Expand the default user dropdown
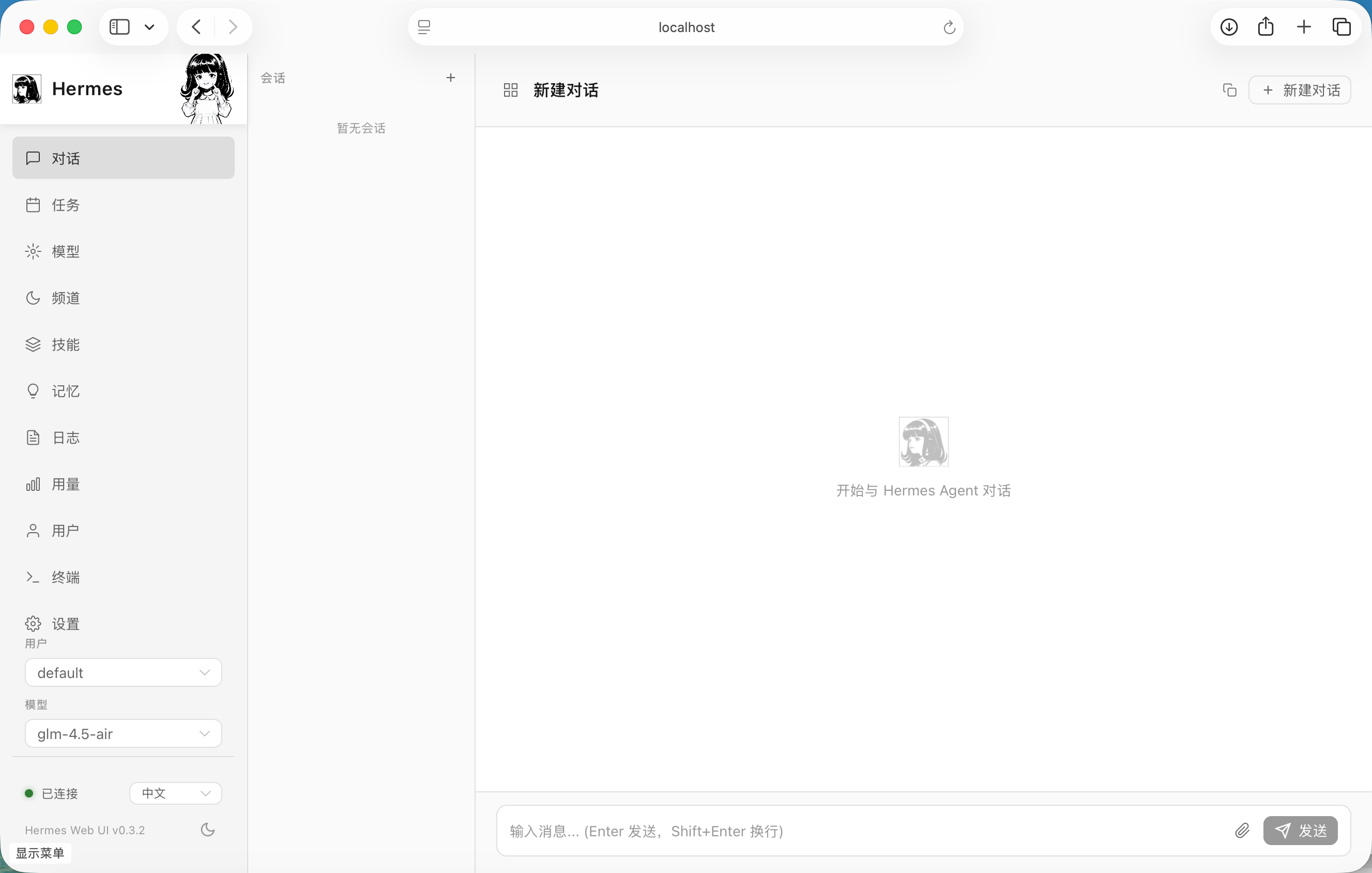 (x=123, y=672)
